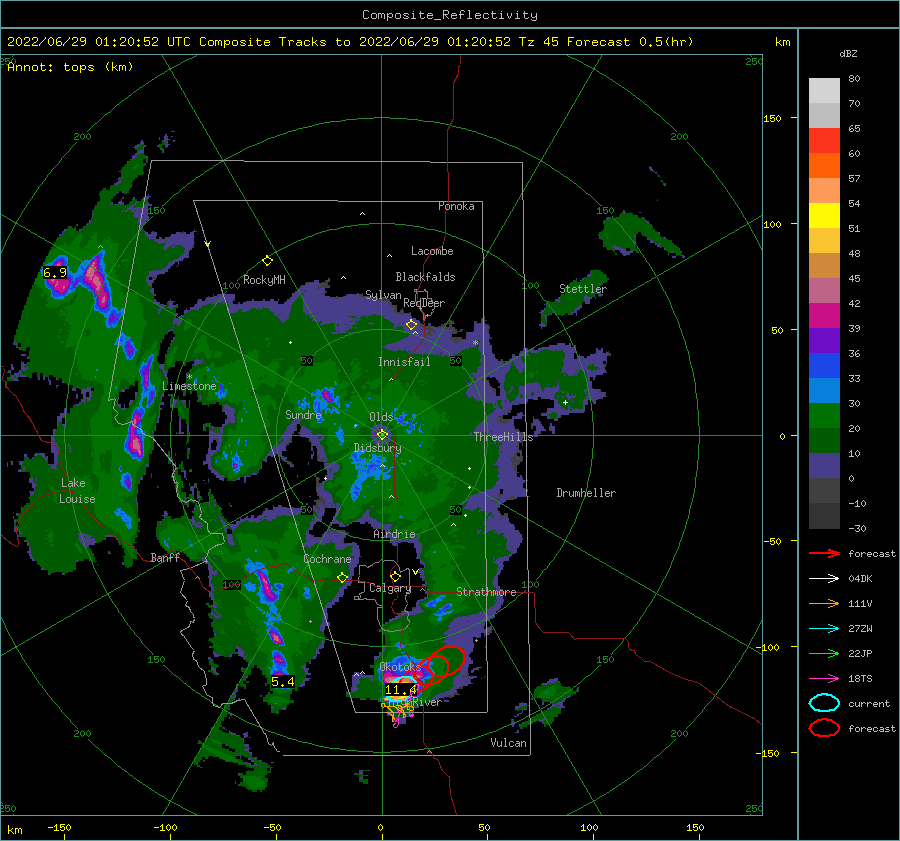
Task: Click the cyan current ellipse legend icon
Action: click(824, 703)
